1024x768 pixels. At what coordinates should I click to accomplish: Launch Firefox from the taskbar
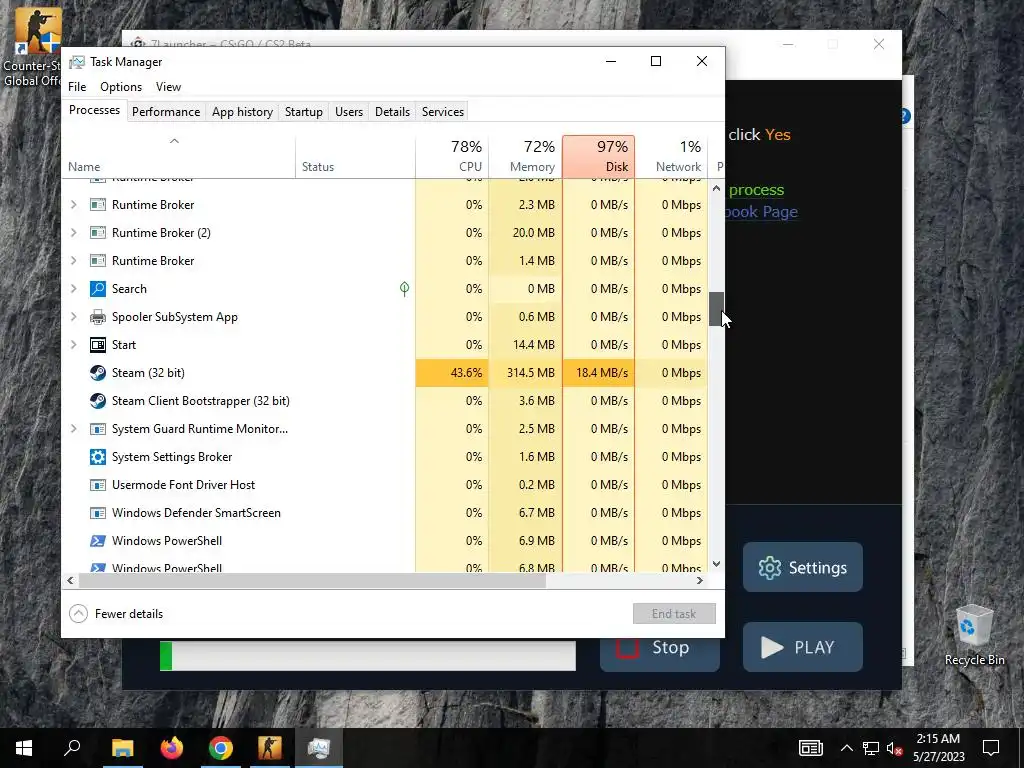tap(172, 748)
